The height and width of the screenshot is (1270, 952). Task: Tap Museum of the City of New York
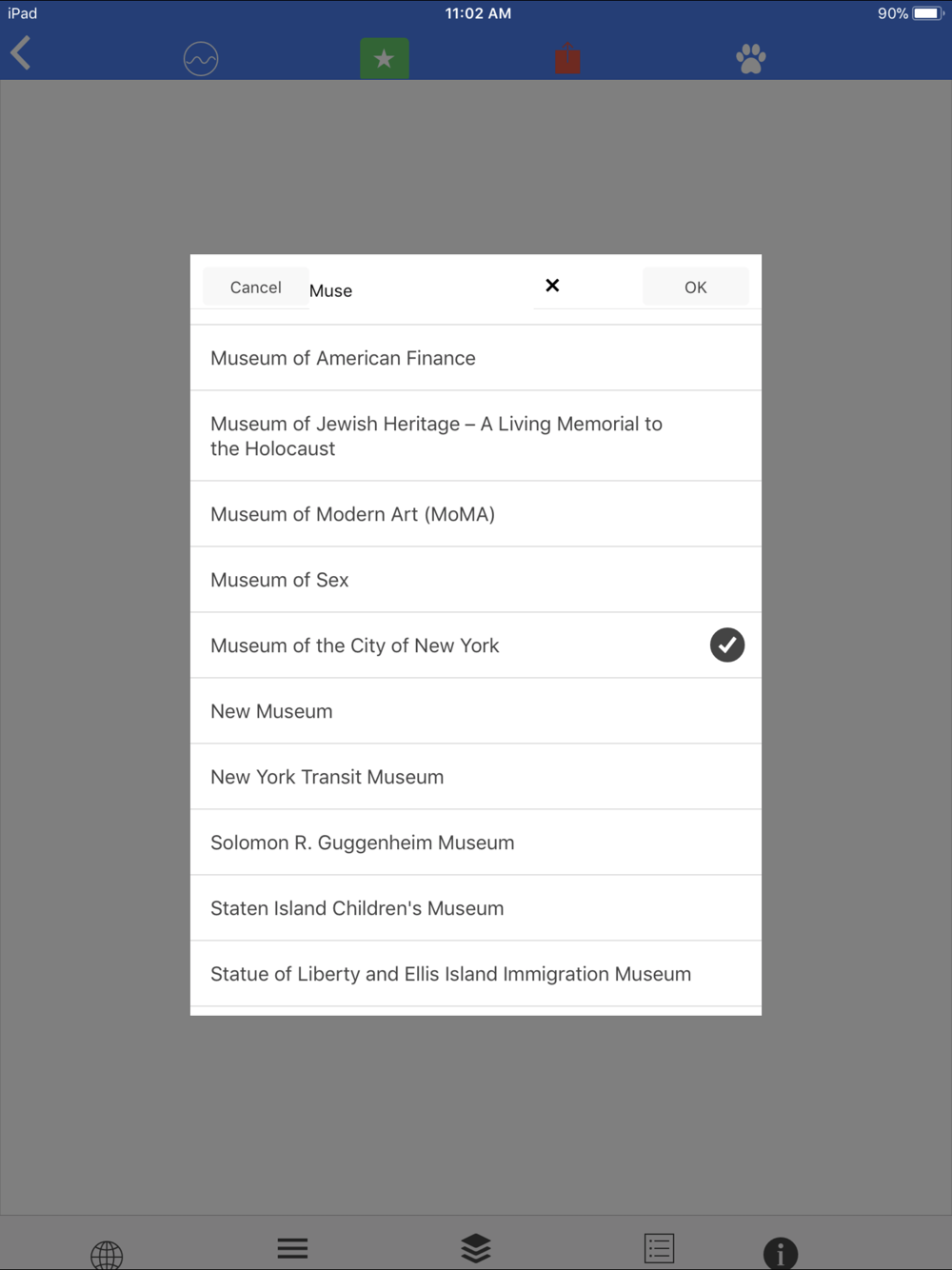click(x=476, y=645)
